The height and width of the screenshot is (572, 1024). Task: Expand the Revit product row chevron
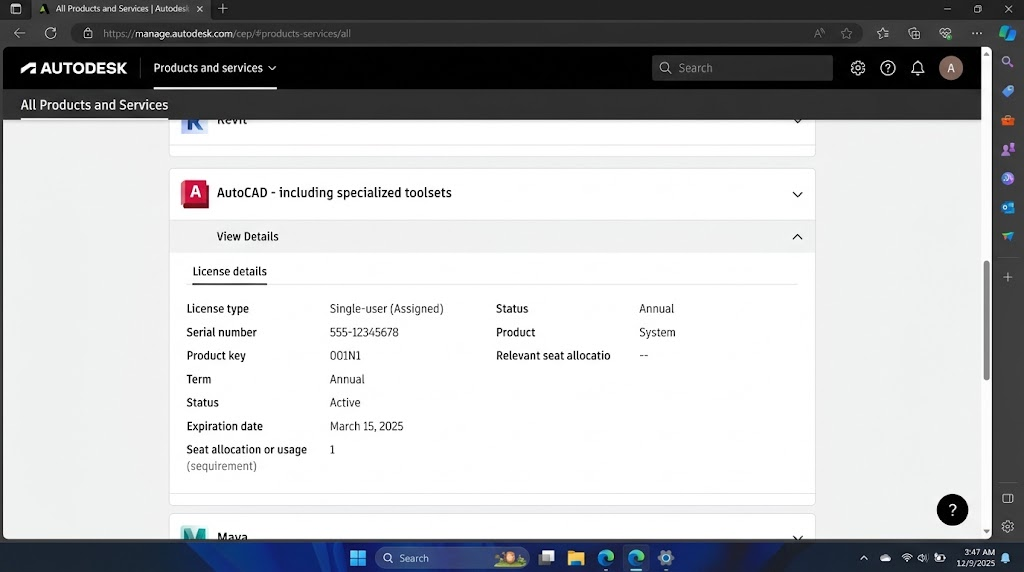(x=797, y=121)
